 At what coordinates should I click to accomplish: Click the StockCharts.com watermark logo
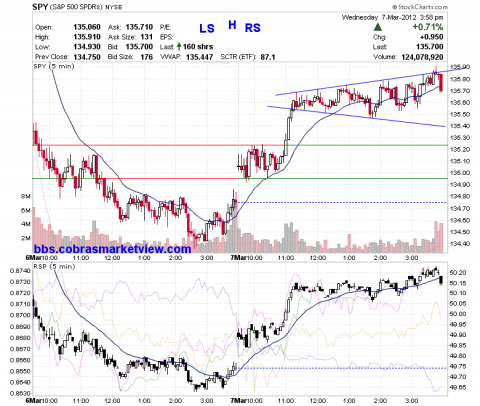420,7
